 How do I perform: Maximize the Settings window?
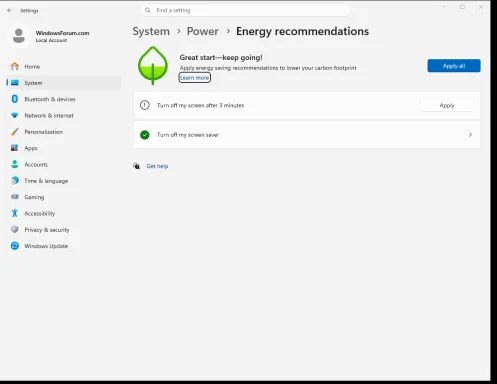462,7
